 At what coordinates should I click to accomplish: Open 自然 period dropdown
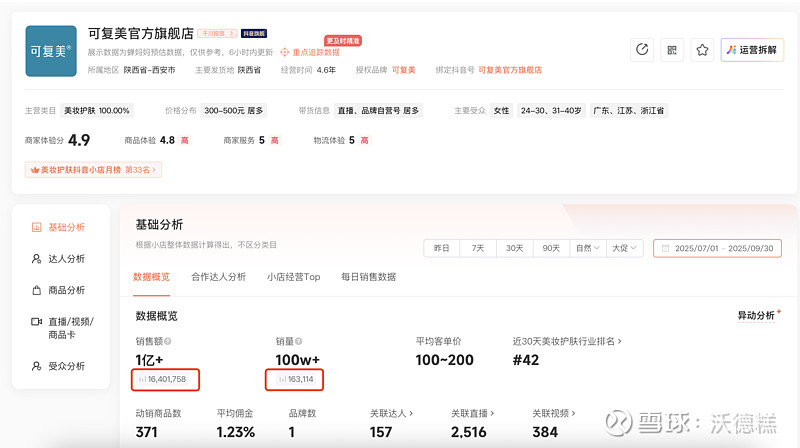click(x=588, y=248)
